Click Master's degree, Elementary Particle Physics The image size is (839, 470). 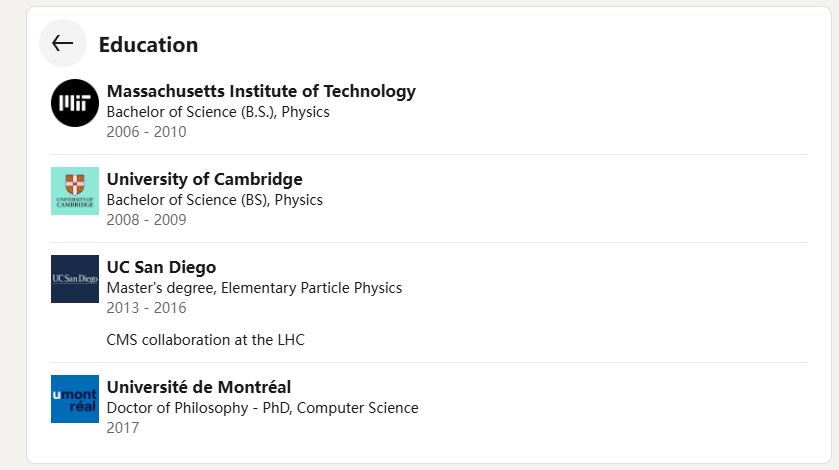[254, 288]
